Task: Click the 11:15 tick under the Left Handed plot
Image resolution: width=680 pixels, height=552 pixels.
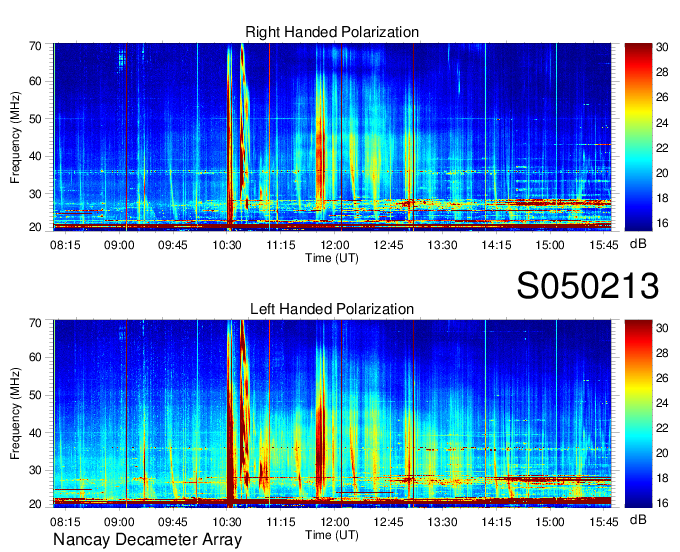Action: coord(281,522)
